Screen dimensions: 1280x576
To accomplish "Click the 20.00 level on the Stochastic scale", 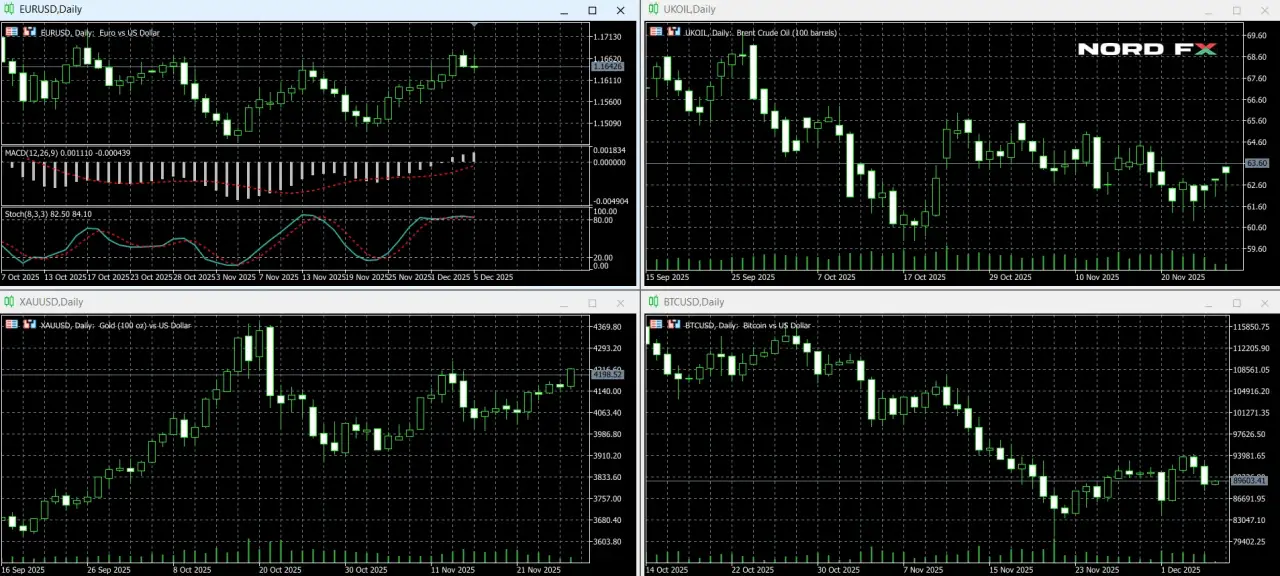I will click(x=604, y=258).
